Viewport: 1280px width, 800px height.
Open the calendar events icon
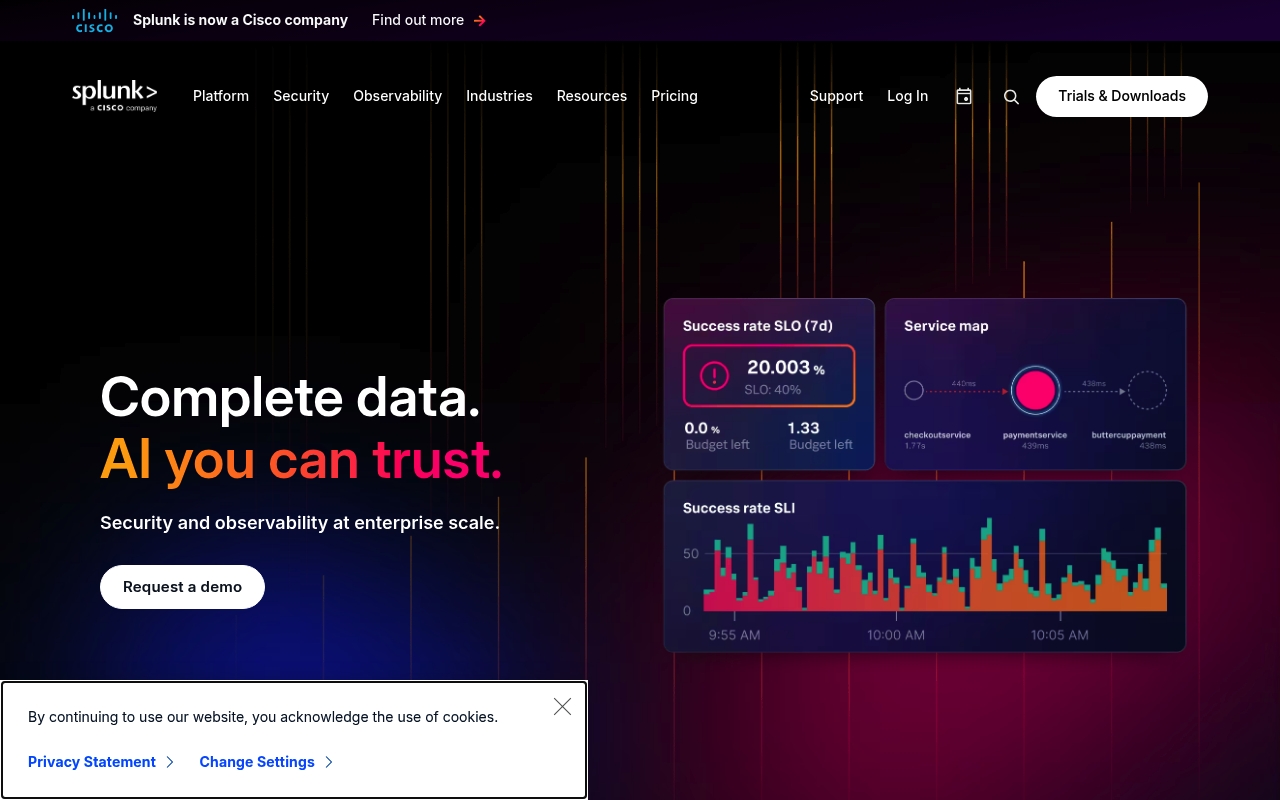(964, 96)
